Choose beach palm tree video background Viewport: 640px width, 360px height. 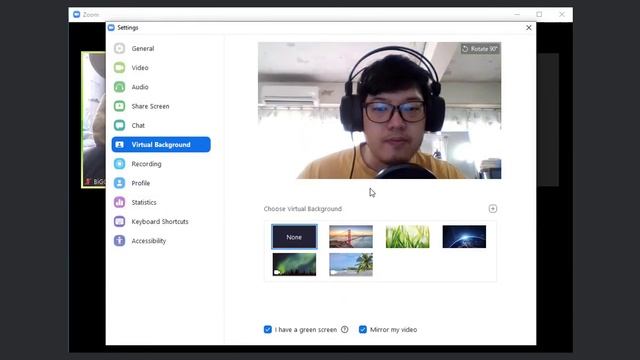[x=351, y=264]
